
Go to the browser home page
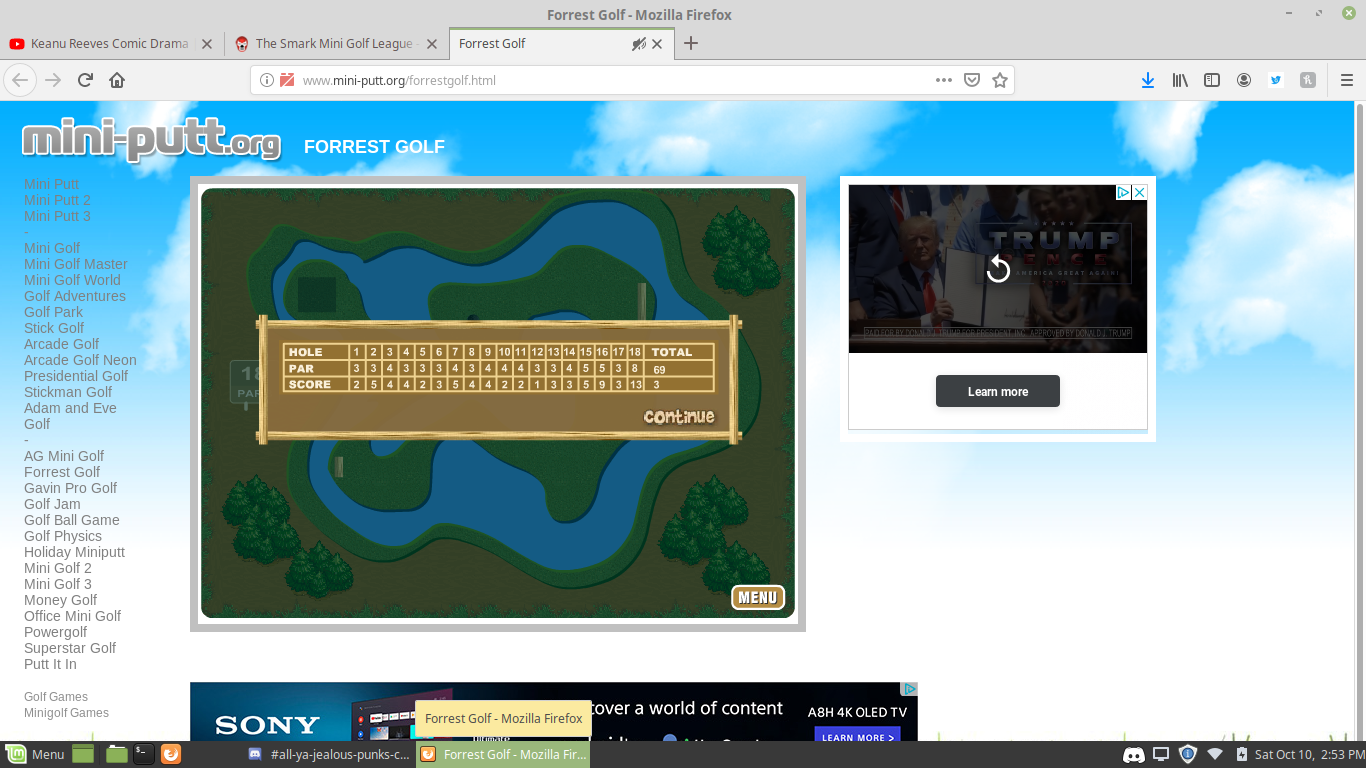[117, 80]
